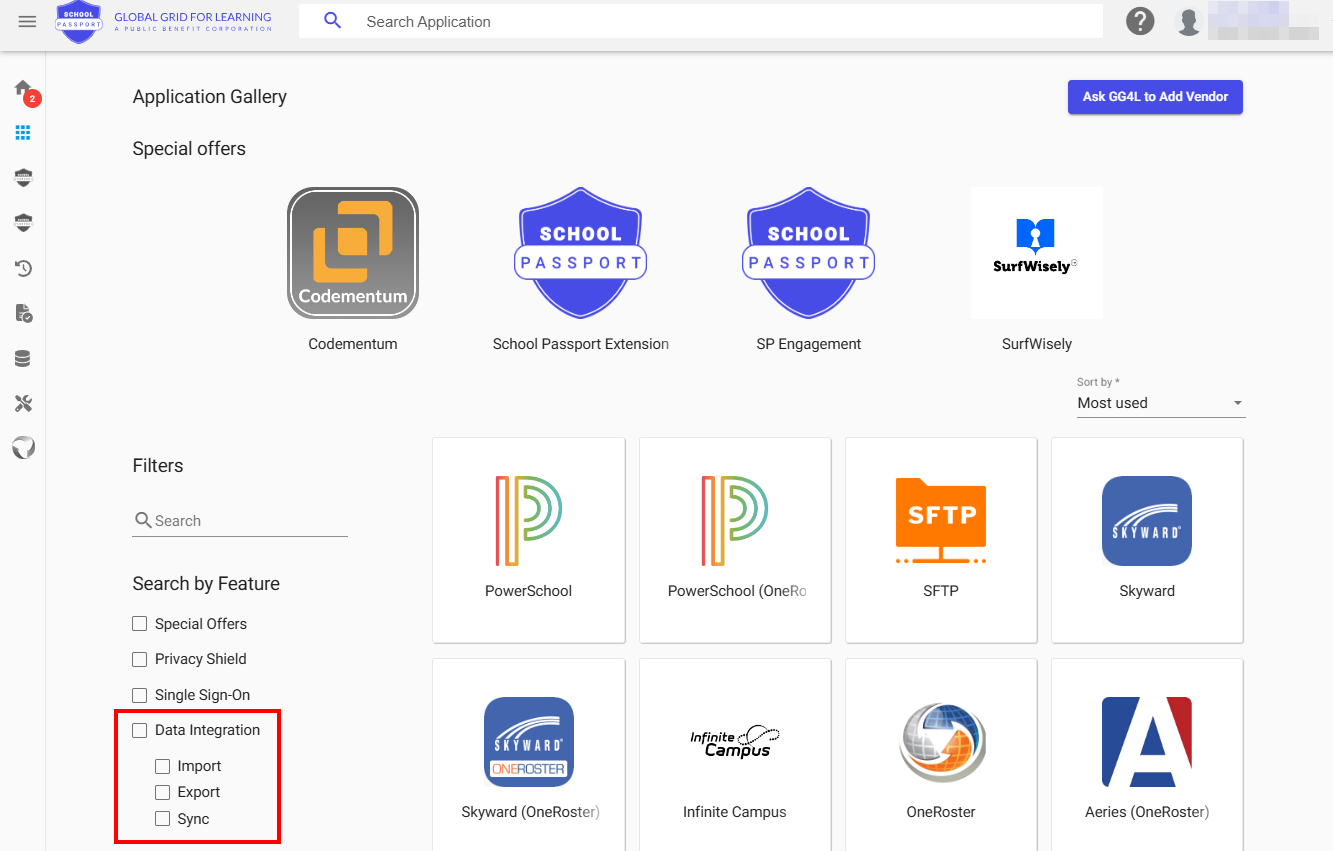Click the user profile avatar icon
This screenshot has width=1333, height=851.
1188,21
